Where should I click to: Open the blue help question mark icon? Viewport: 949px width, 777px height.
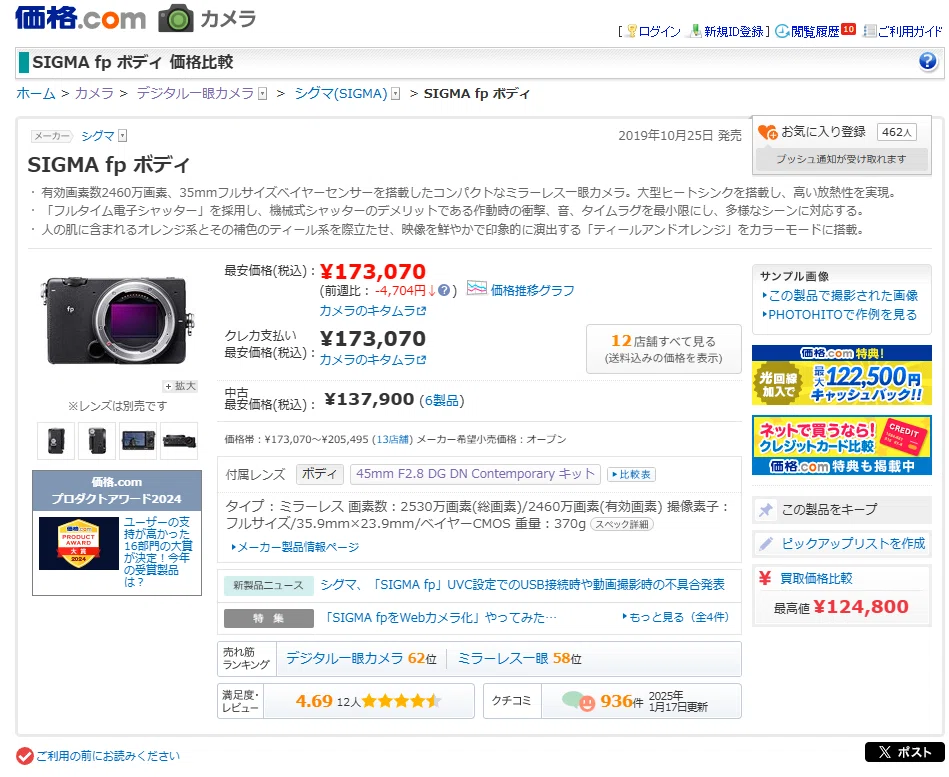point(927,61)
